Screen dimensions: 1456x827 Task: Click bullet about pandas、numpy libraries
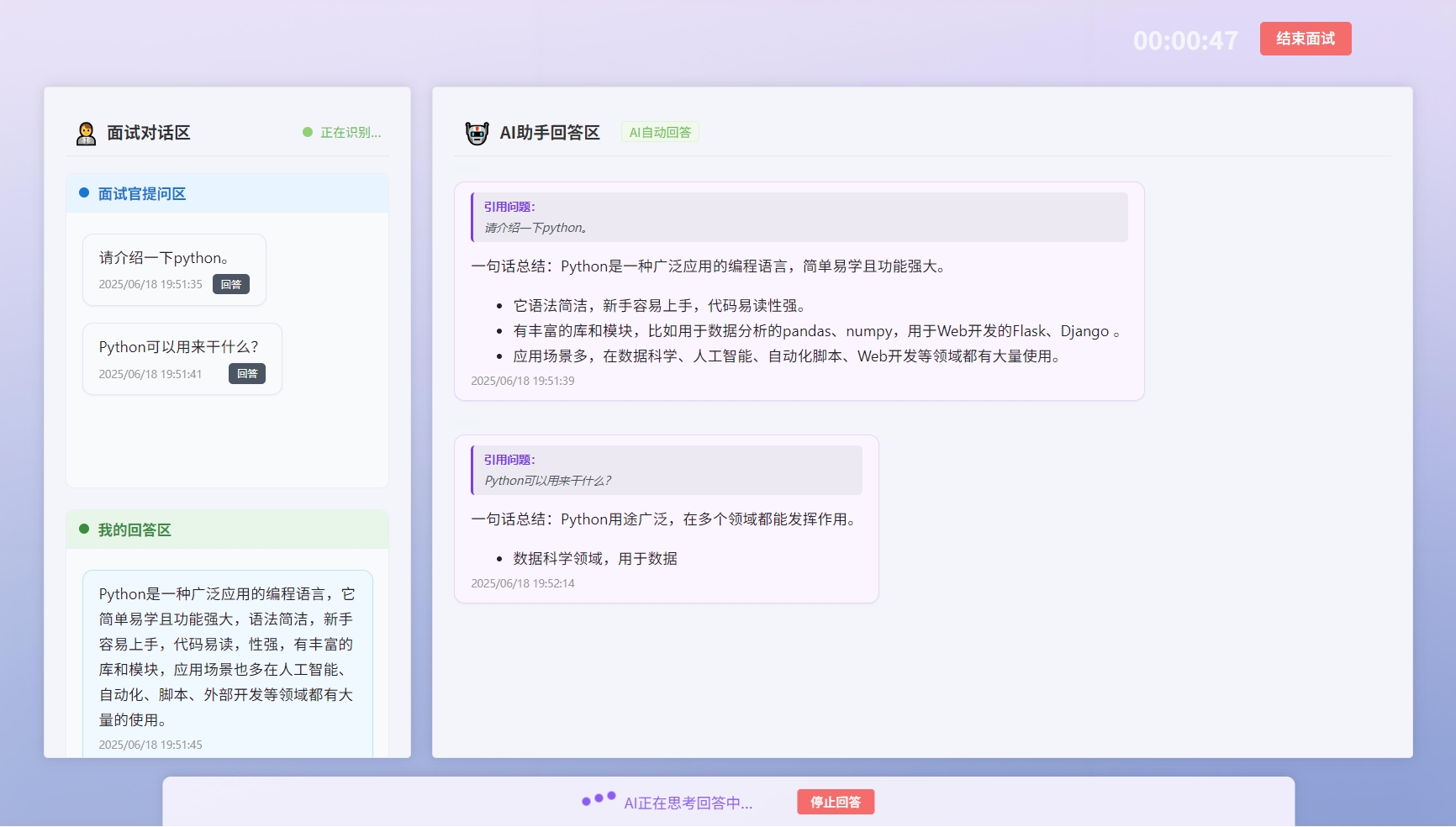tap(817, 331)
